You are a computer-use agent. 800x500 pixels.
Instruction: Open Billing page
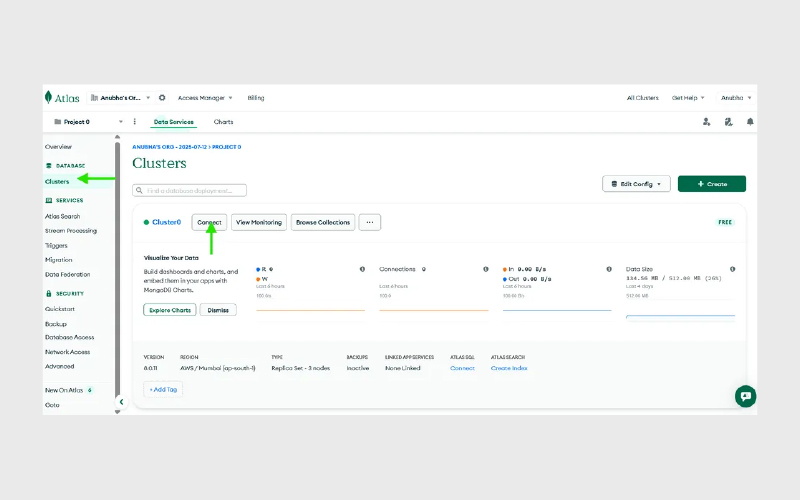[256, 97]
